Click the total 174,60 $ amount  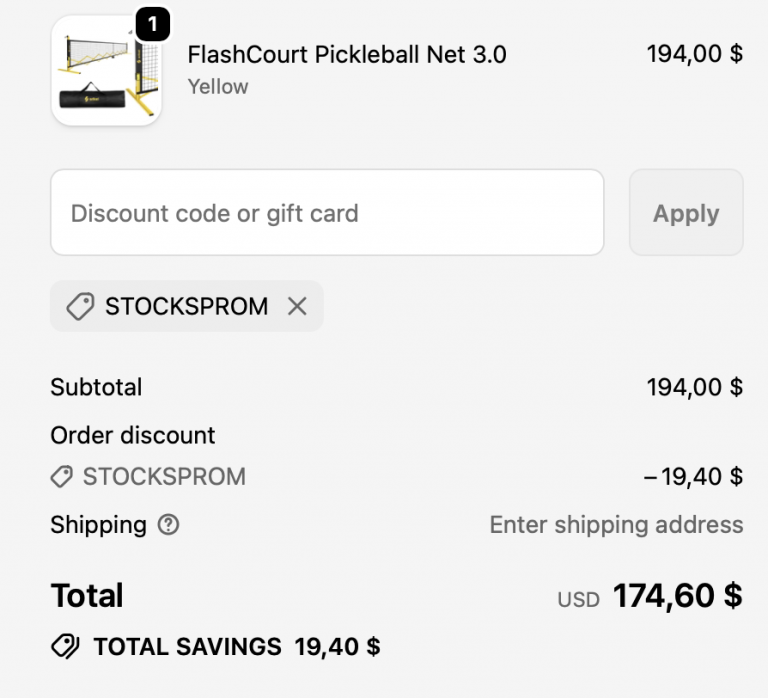click(677, 596)
